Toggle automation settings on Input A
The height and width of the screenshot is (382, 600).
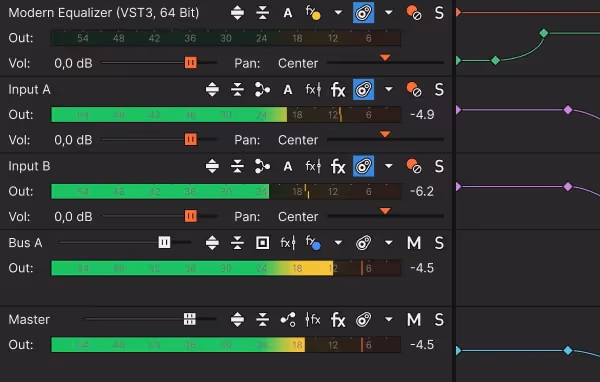click(x=363, y=90)
